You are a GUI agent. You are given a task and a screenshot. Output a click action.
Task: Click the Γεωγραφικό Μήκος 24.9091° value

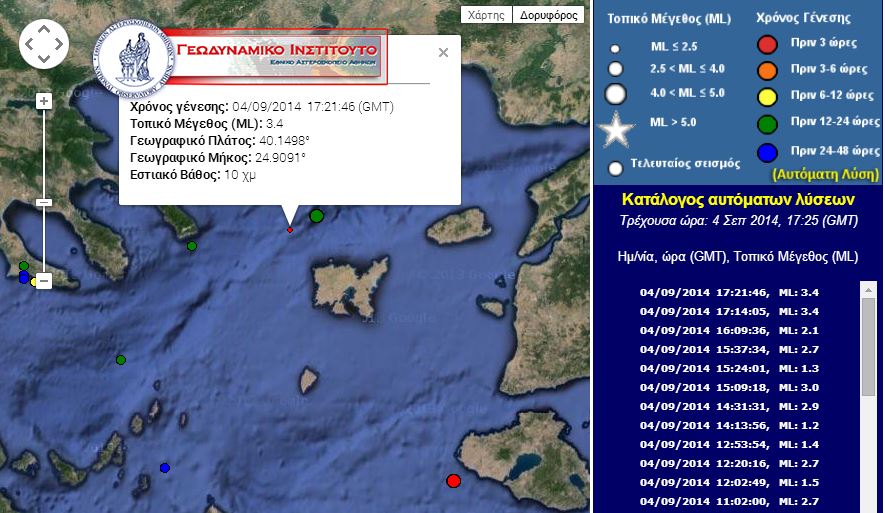tap(280, 157)
